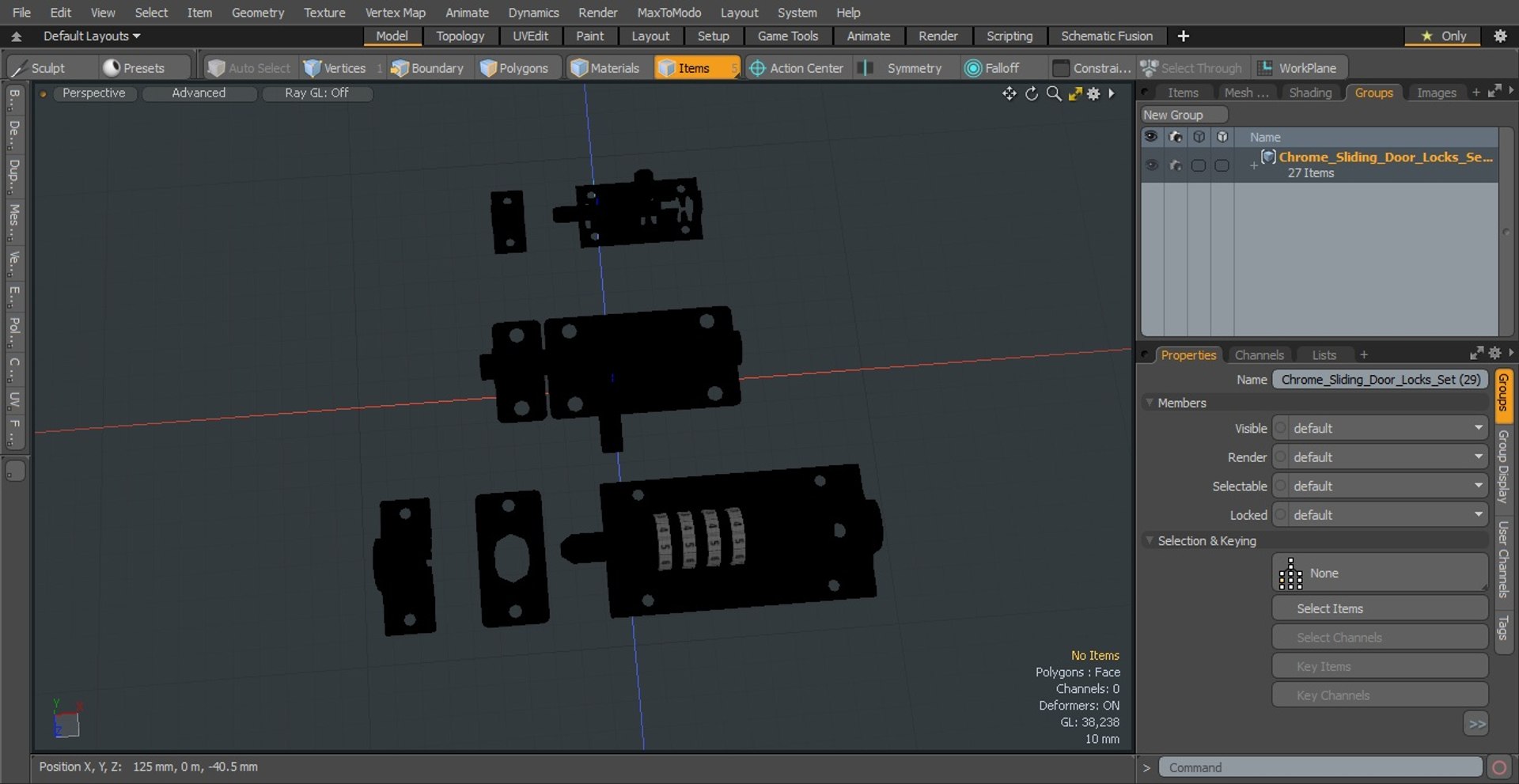Open the Geometry menu
The height and width of the screenshot is (784, 1519).
coord(257,13)
